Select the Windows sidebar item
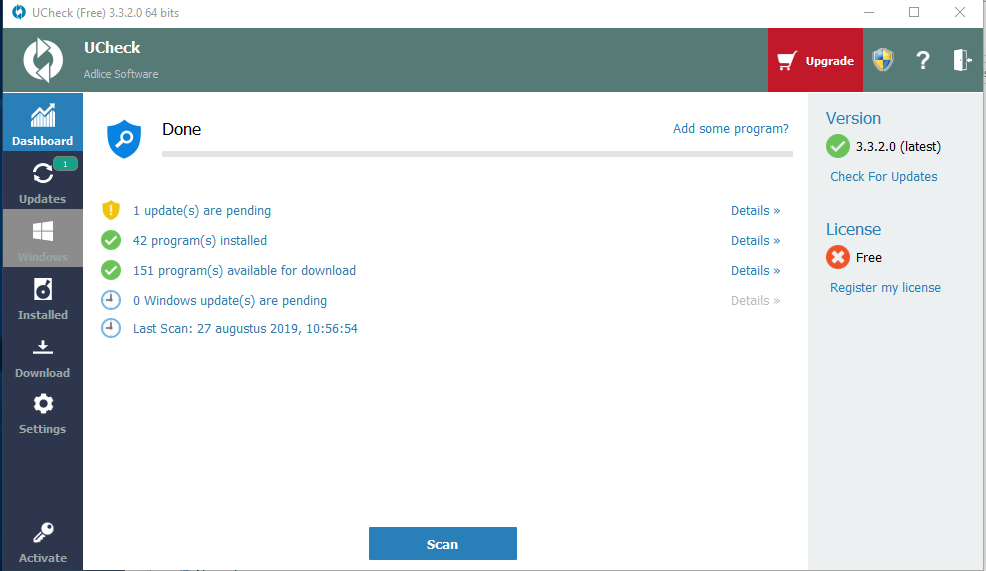The height and width of the screenshot is (571, 986). 43,238
